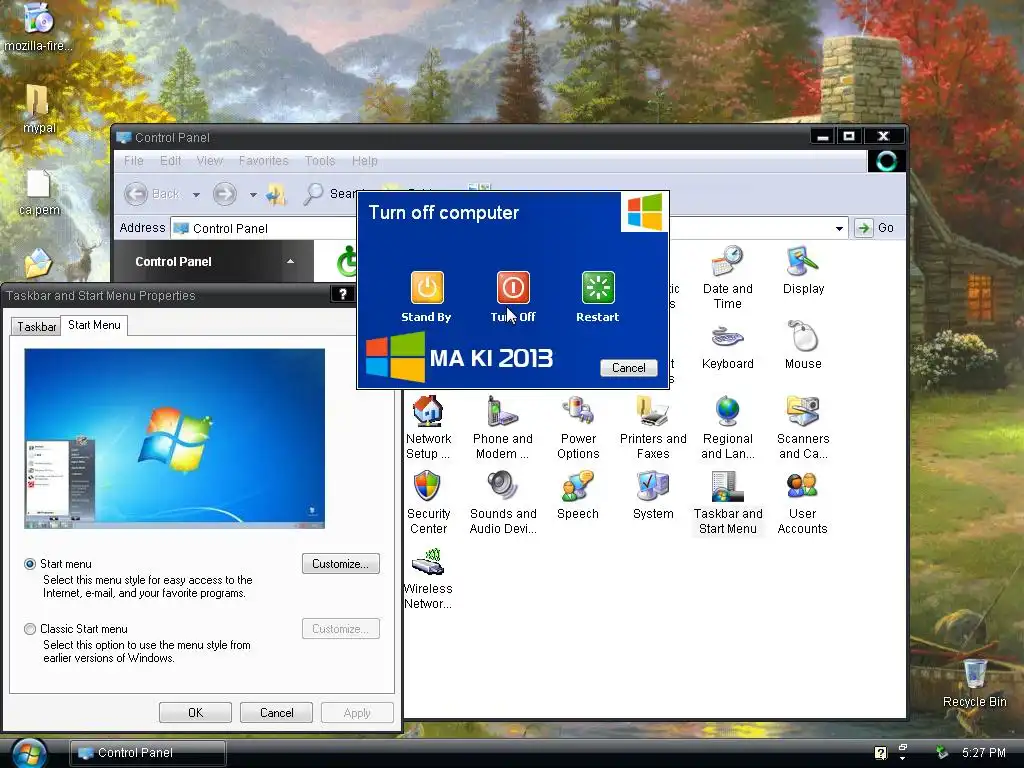This screenshot has width=1024, height=768.
Task: Open Power Options icon
Action: click(578, 428)
